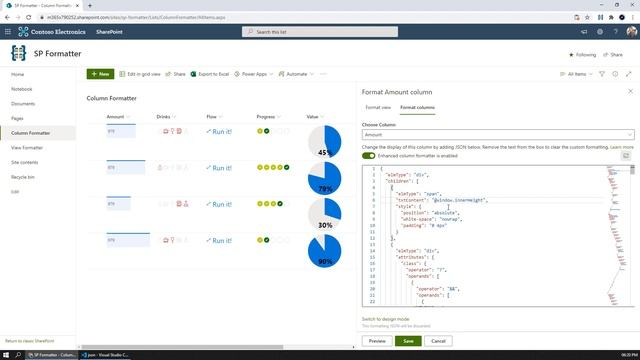Open the Value column header menu
Screen dimensions: 640x360
(x=315, y=117)
